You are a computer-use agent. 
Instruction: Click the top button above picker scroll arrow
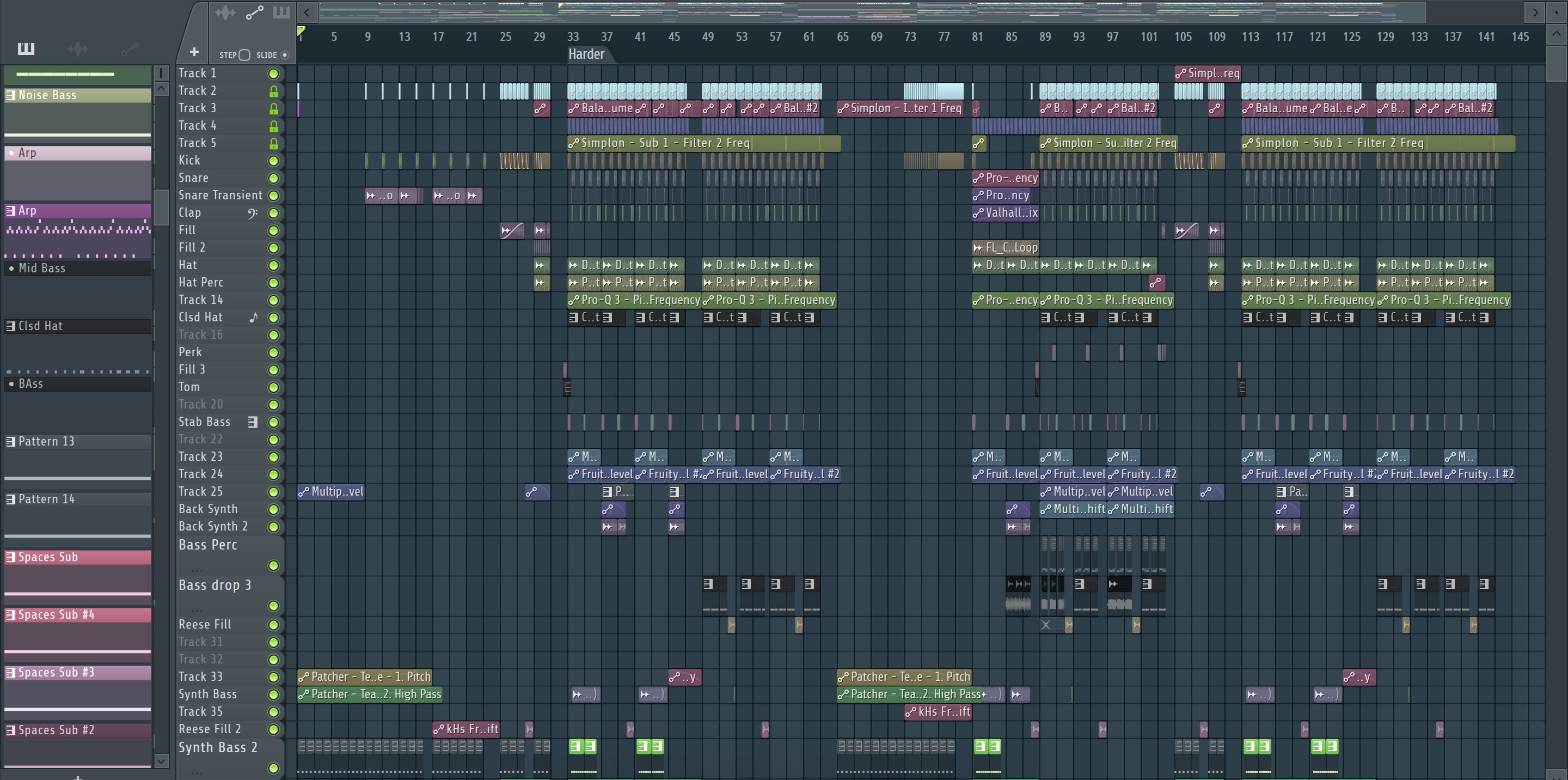(161, 72)
